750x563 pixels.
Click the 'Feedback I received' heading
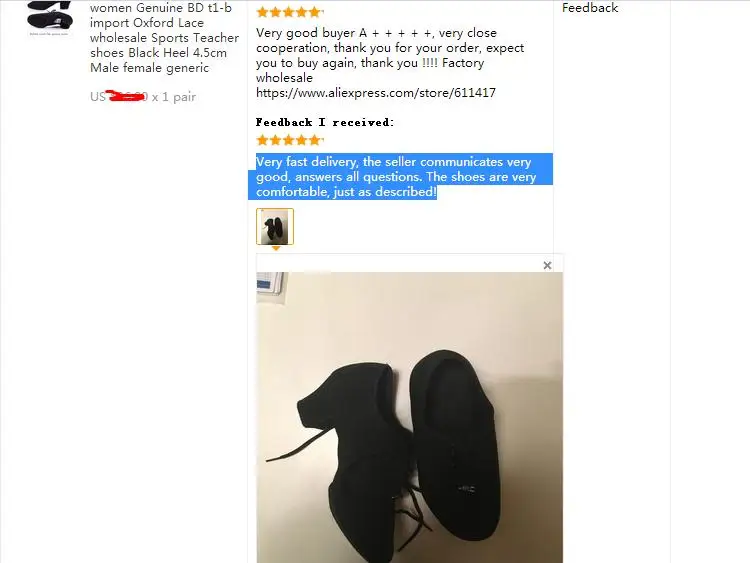[x=325, y=122]
